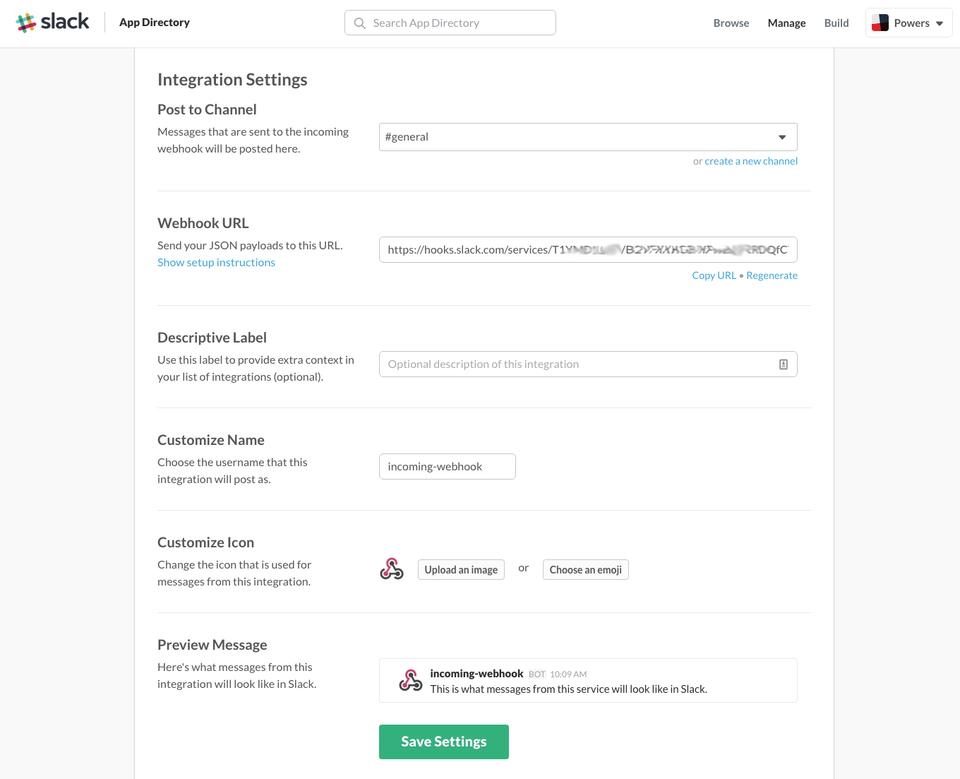This screenshot has width=960, height=779.
Task: Open the Build menu item
Action: (x=836, y=23)
